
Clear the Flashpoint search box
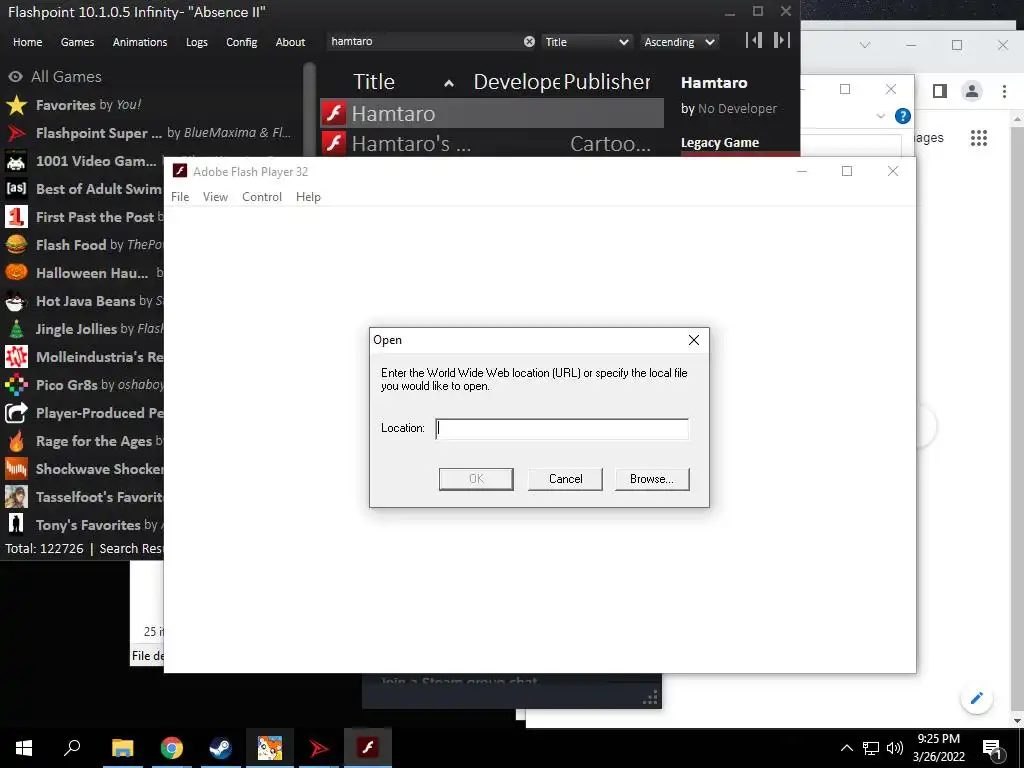[529, 42]
